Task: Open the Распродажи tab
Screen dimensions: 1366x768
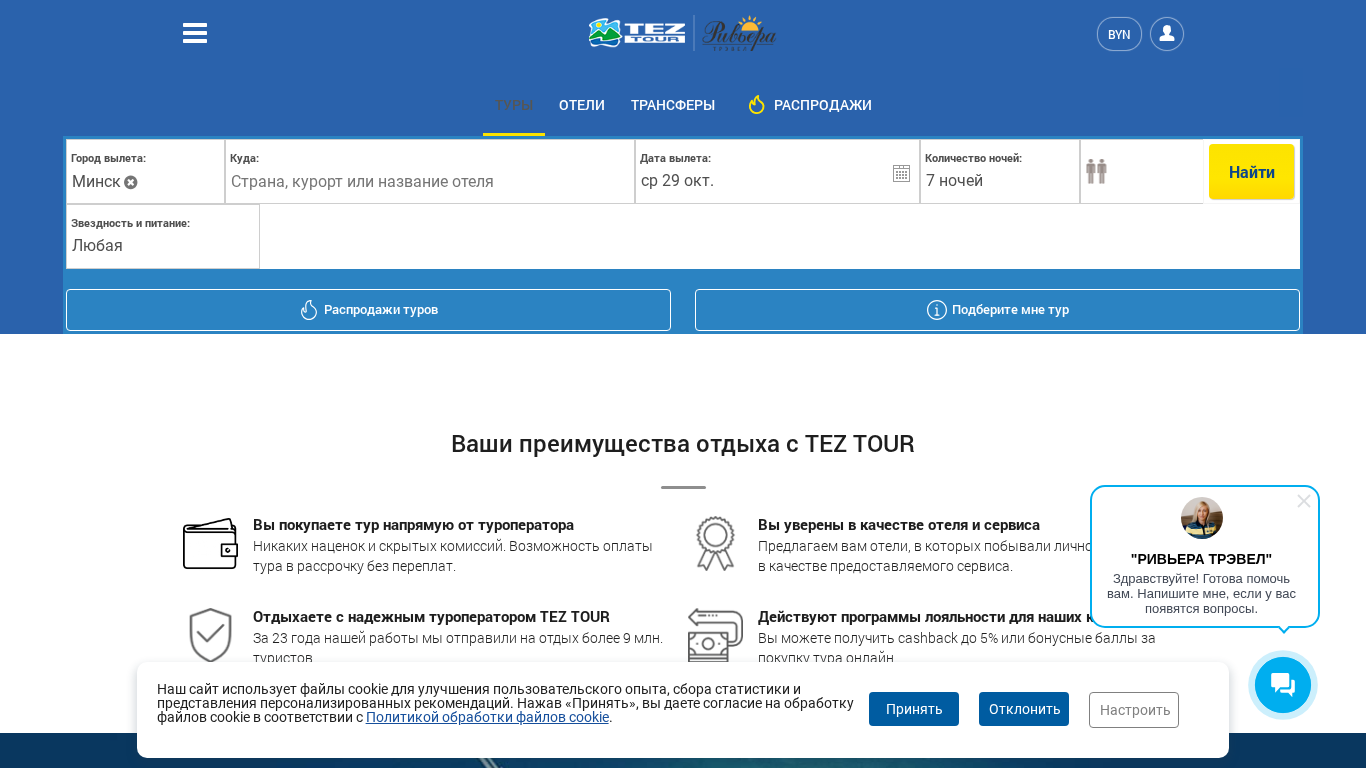Action: [x=810, y=105]
